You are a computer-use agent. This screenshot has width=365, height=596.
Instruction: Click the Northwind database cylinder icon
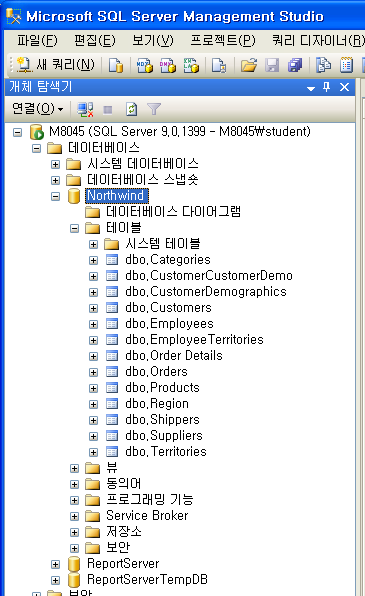point(74,196)
